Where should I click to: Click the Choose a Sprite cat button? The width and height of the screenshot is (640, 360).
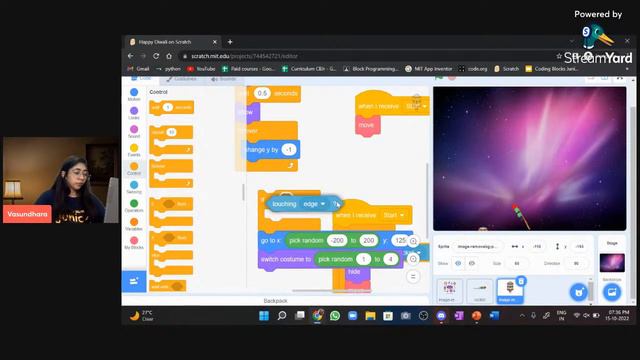coord(578,292)
